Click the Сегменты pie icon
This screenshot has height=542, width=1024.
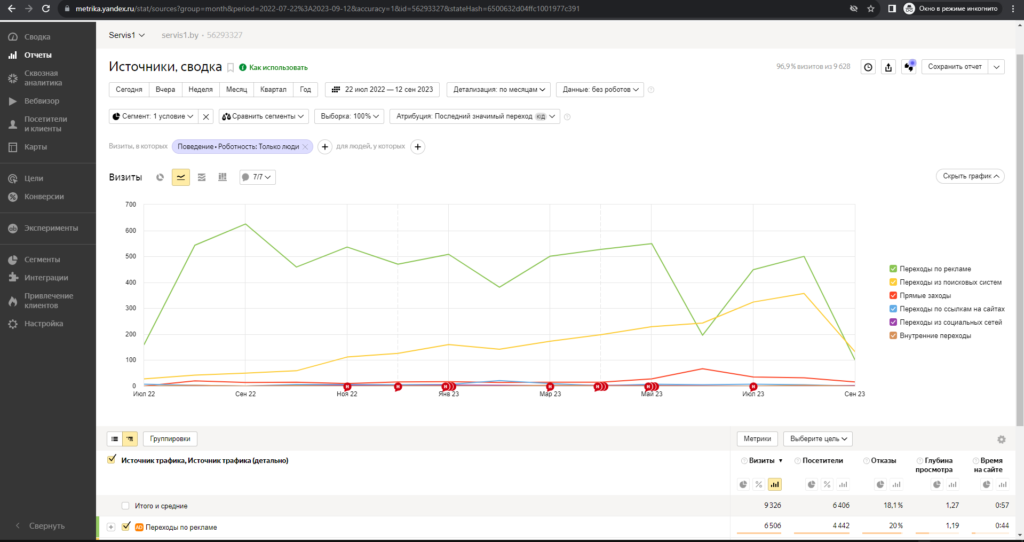point(12,260)
